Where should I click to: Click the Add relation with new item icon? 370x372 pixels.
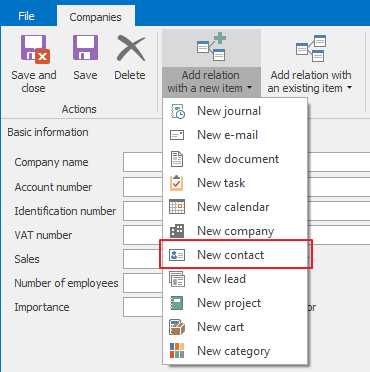pos(211,47)
